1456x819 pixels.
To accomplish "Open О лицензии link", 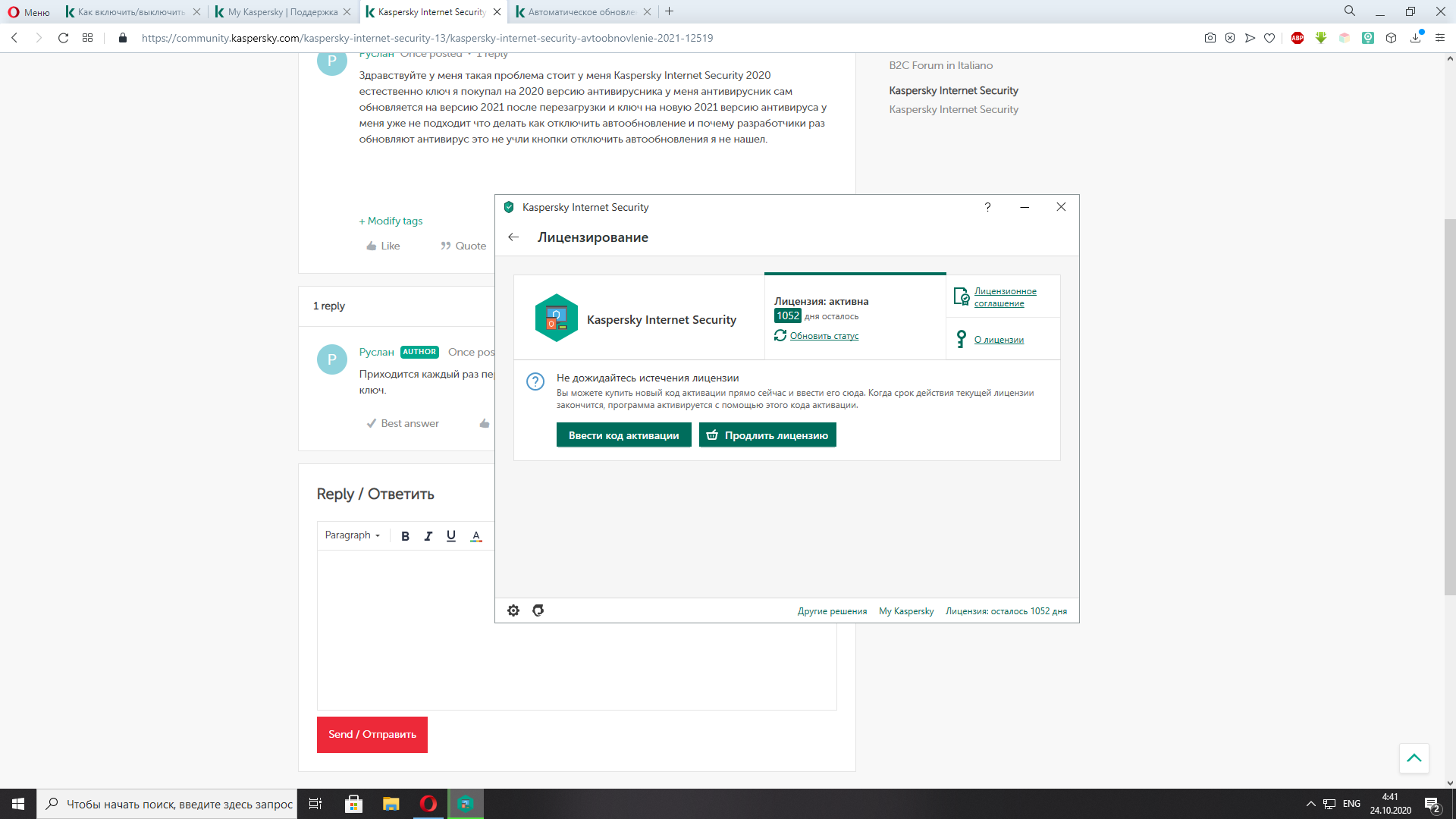I will pos(999,340).
